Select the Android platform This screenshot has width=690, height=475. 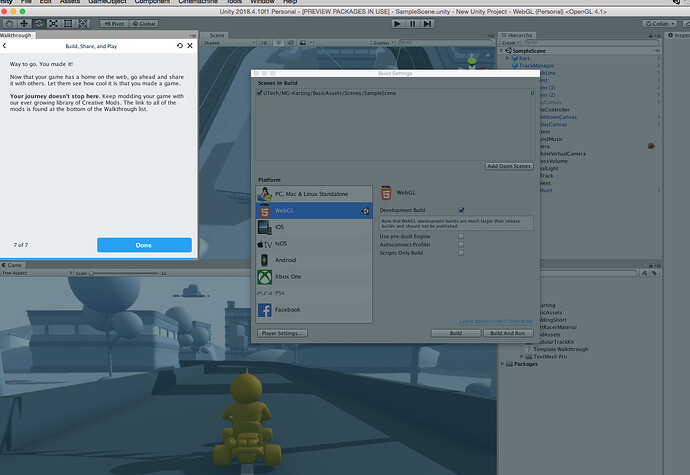click(x=314, y=260)
